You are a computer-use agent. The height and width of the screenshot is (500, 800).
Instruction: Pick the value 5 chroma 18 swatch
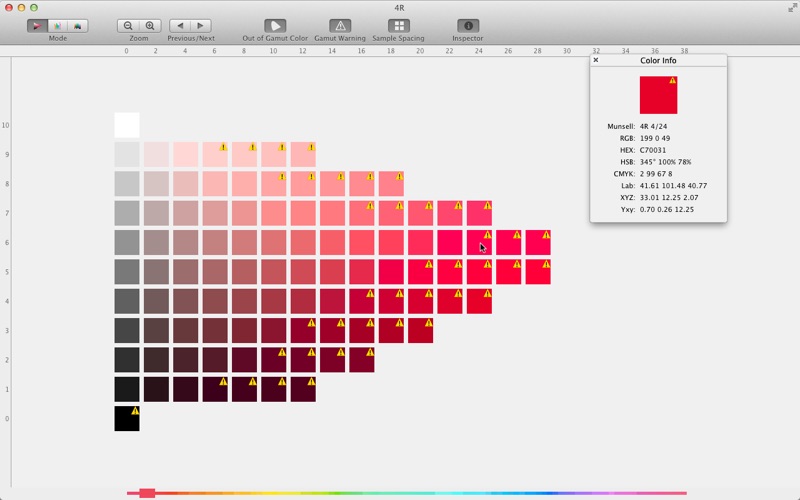pyautogui.click(x=391, y=272)
